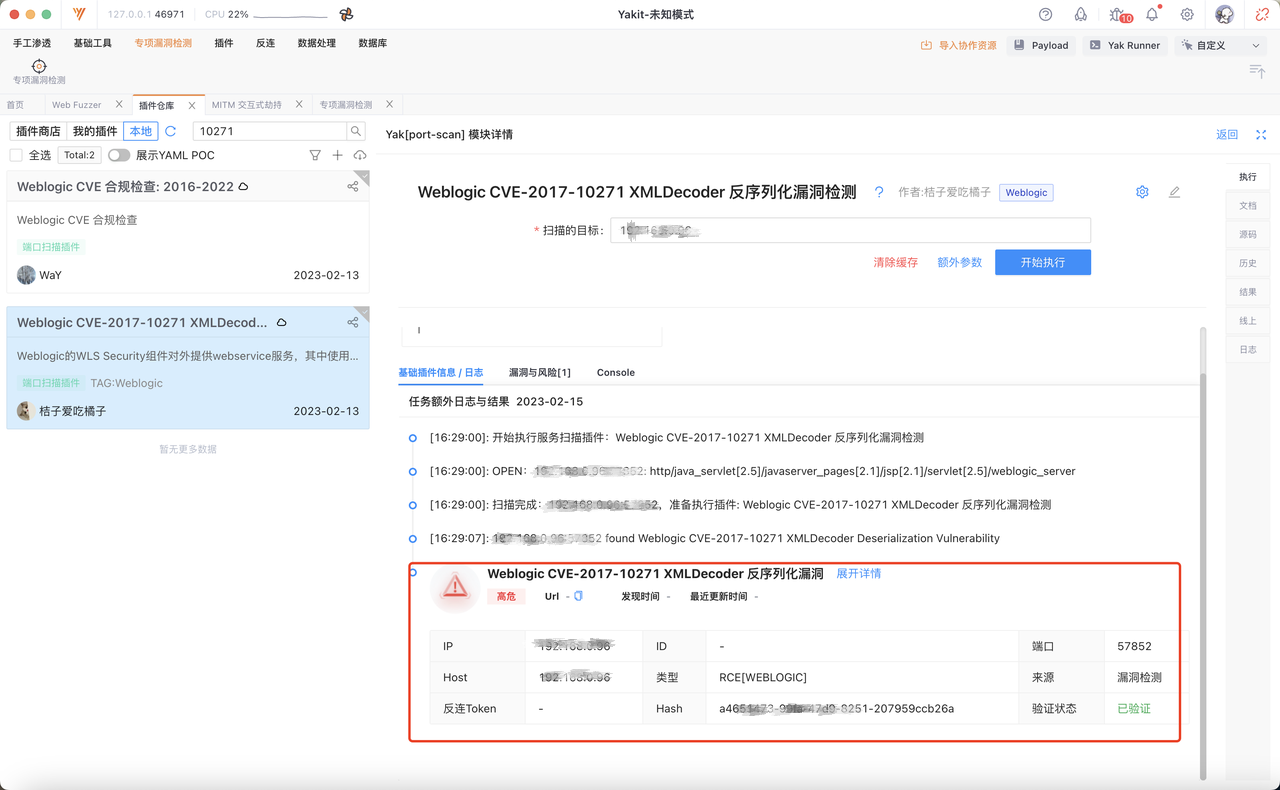This screenshot has height=790, width=1280.
Task: Open the 基础插件信息 / 日志 tab
Action: point(441,373)
